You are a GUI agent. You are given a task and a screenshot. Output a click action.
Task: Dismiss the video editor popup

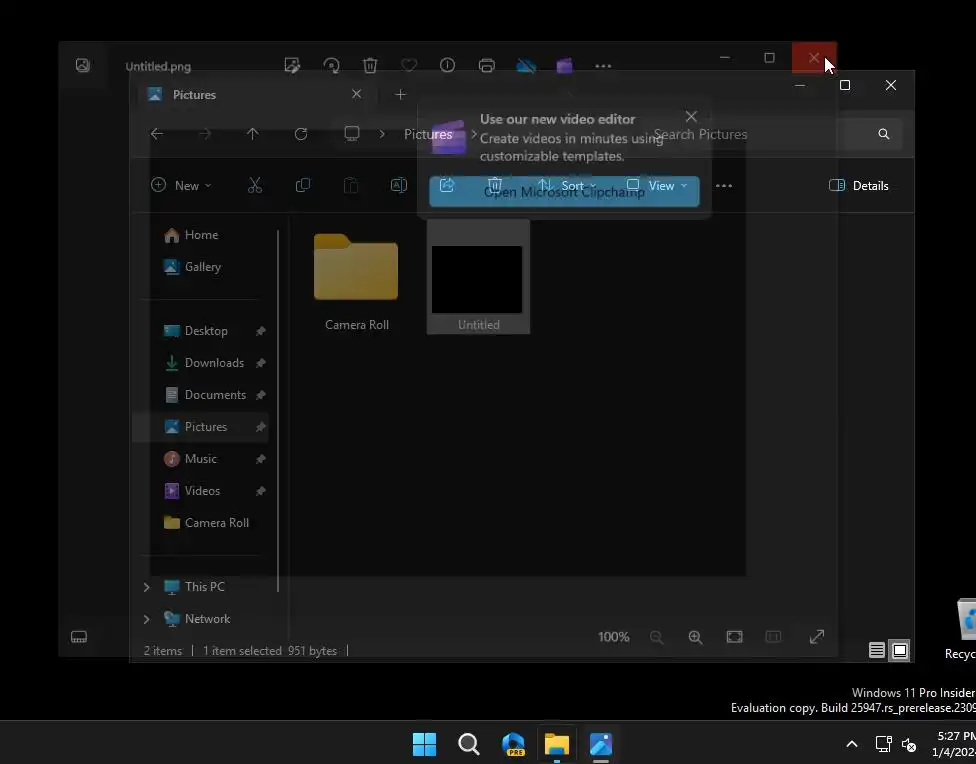(691, 116)
